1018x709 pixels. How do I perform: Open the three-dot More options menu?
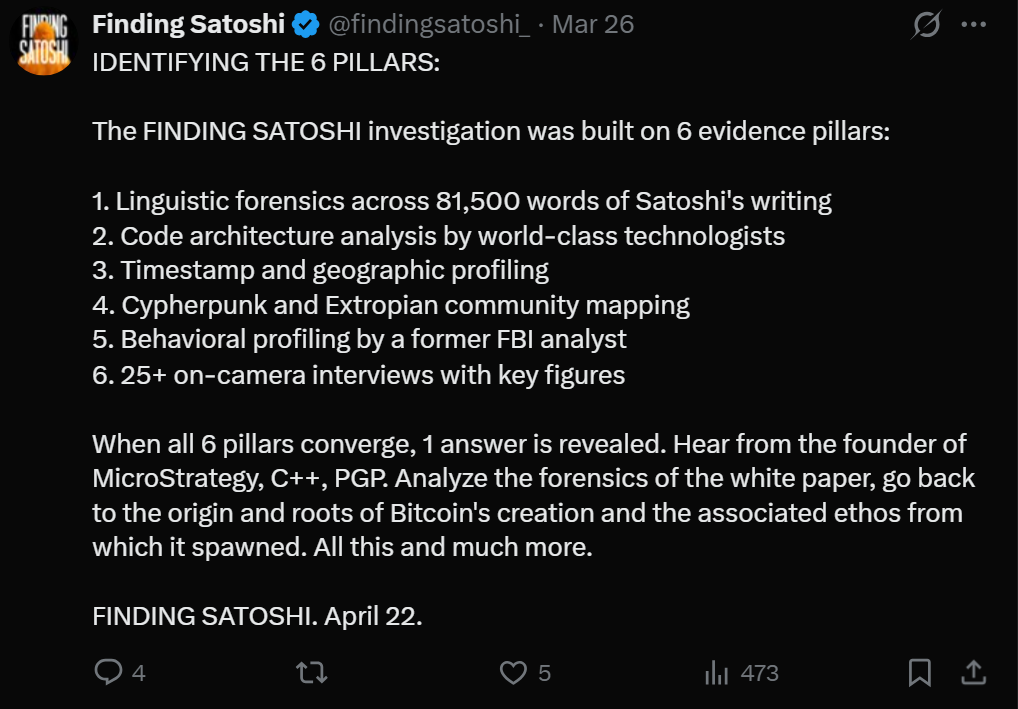pyautogui.click(x=973, y=25)
